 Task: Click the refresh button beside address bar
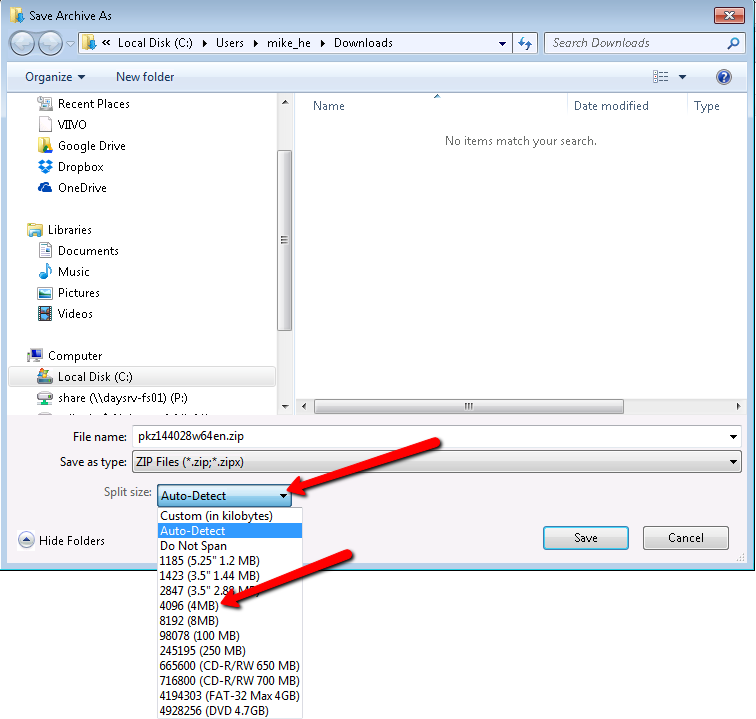coord(525,43)
